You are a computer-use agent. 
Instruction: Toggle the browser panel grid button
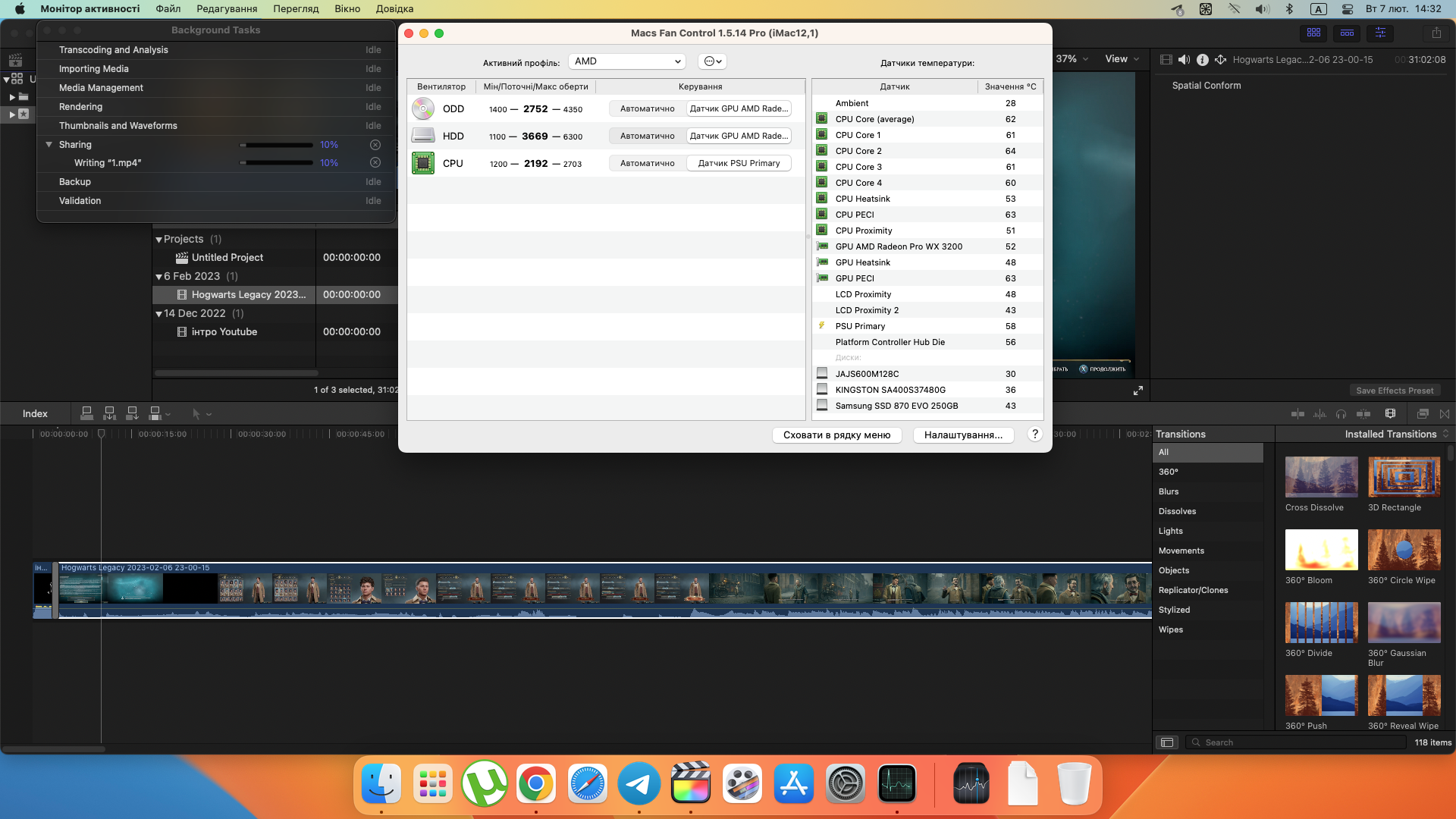(1313, 33)
